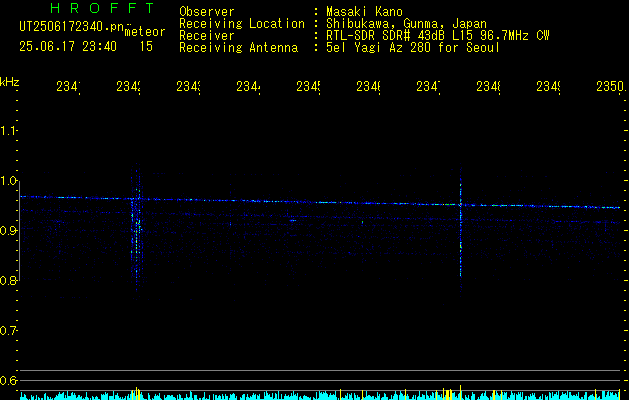
Task: Click the 2344 time axis label
Action: (248, 87)
